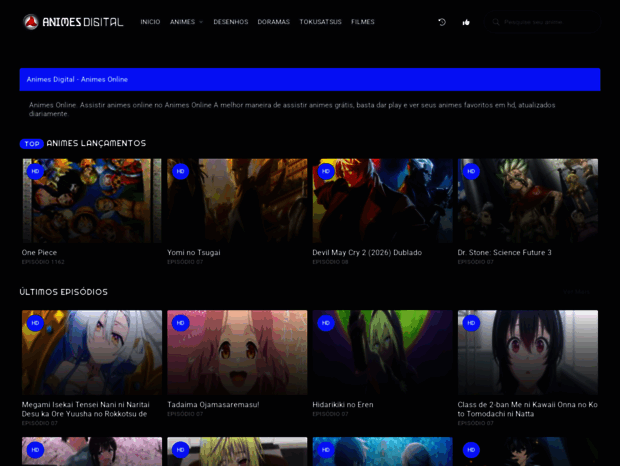Click Dr. Stone: Science Future 3 title
620x466 pixels.
pyautogui.click(x=505, y=253)
